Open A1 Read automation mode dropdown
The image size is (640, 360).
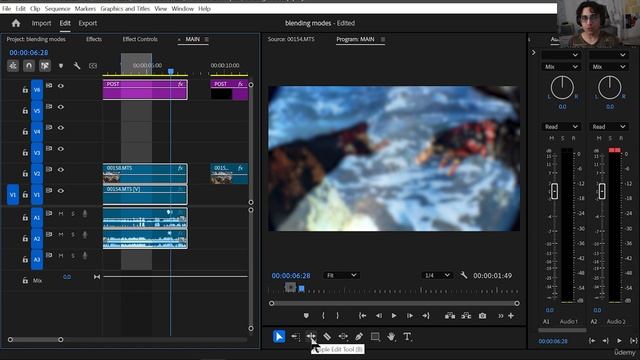tap(561, 127)
